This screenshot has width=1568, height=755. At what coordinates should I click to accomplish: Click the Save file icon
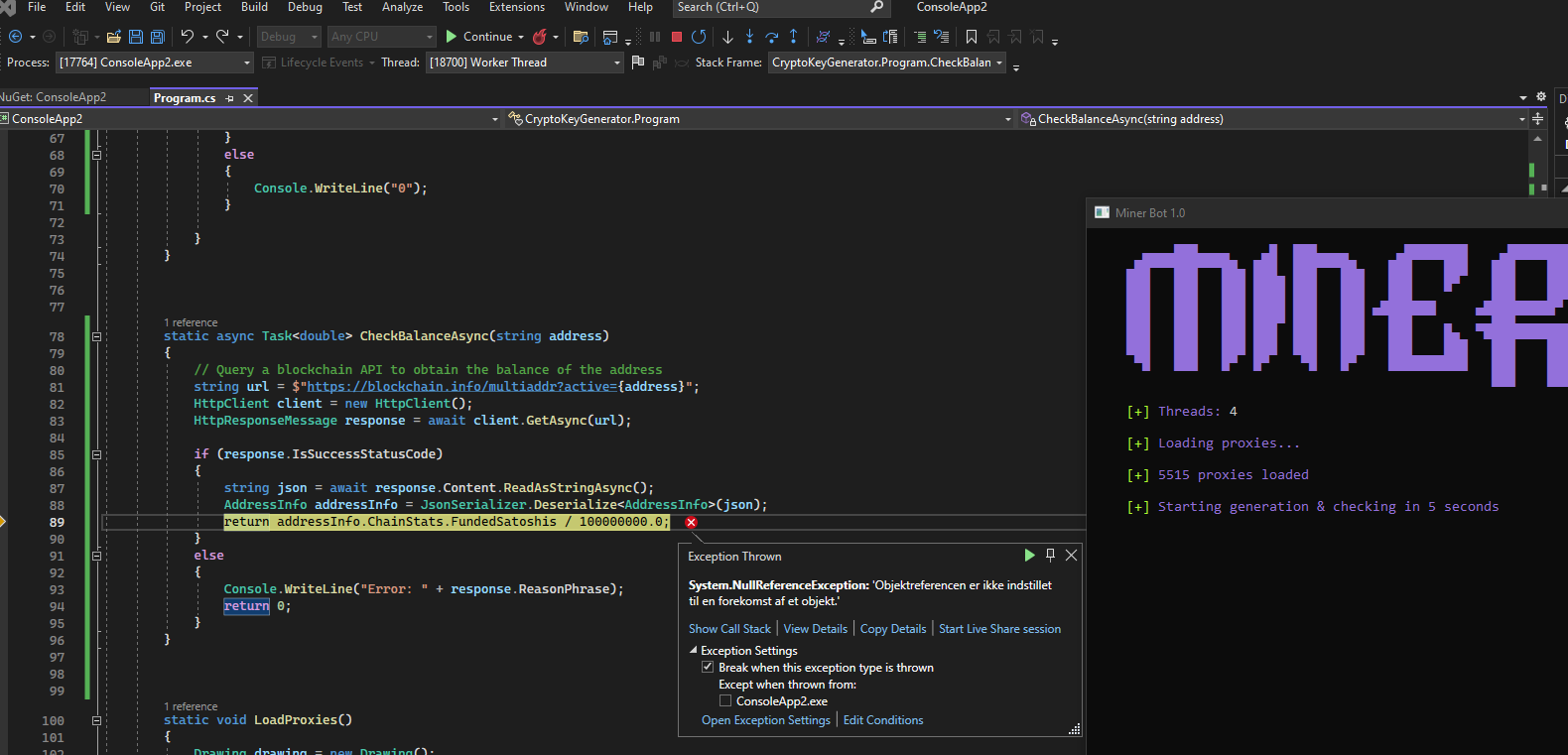pos(136,37)
